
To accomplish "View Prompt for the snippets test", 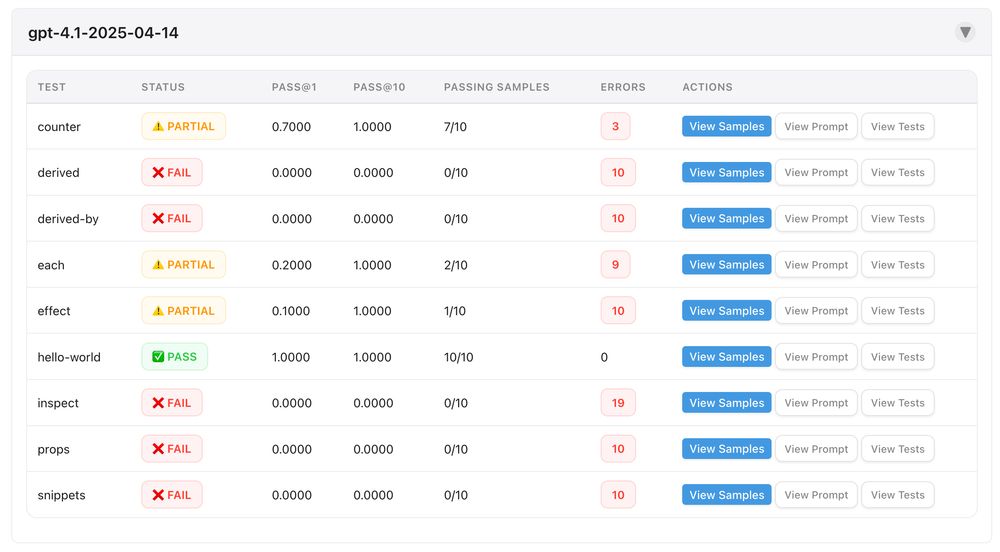I will [816, 495].
